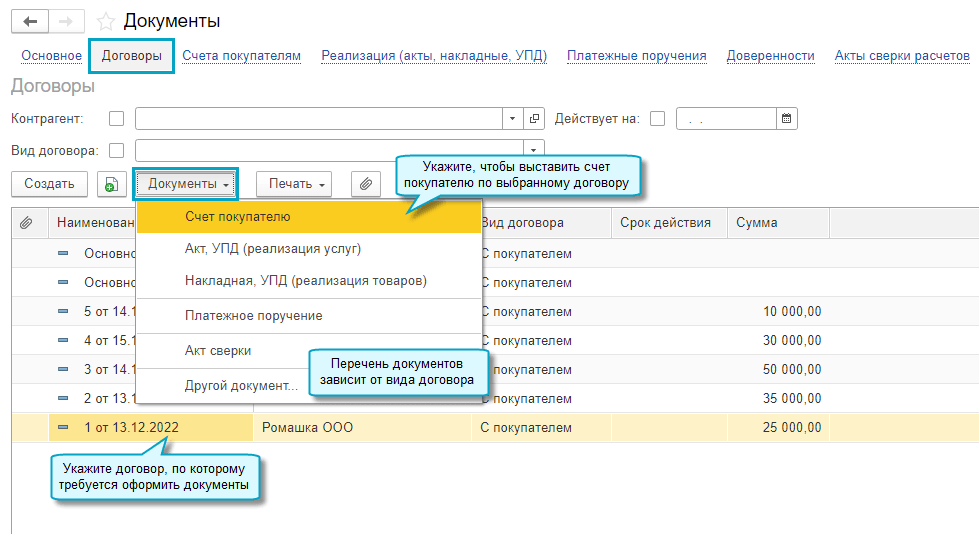Toggle the Действует на filter checkbox
979x534 pixels.
click(657, 118)
